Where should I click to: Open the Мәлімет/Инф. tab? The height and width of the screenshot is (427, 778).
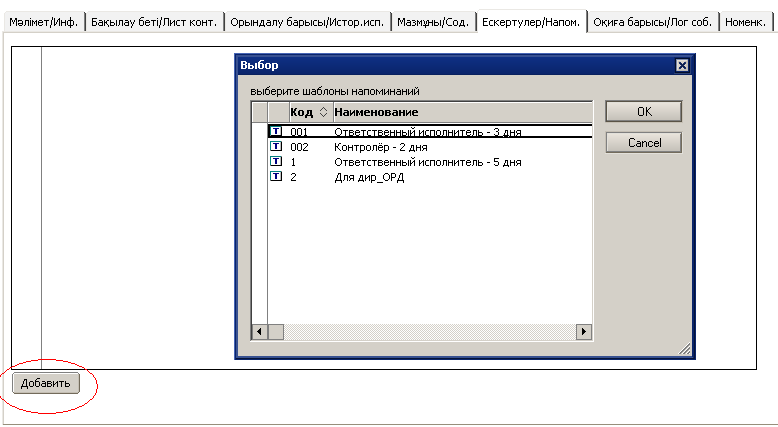[44, 22]
